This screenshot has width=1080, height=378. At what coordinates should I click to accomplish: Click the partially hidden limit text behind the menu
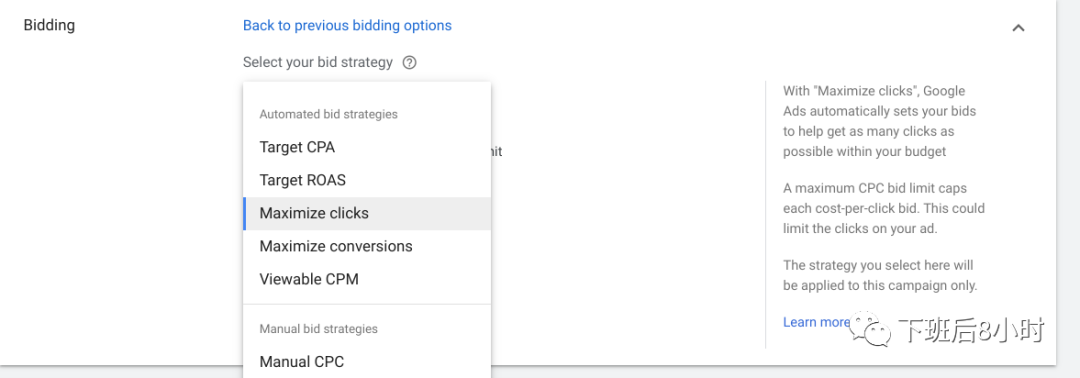click(497, 151)
